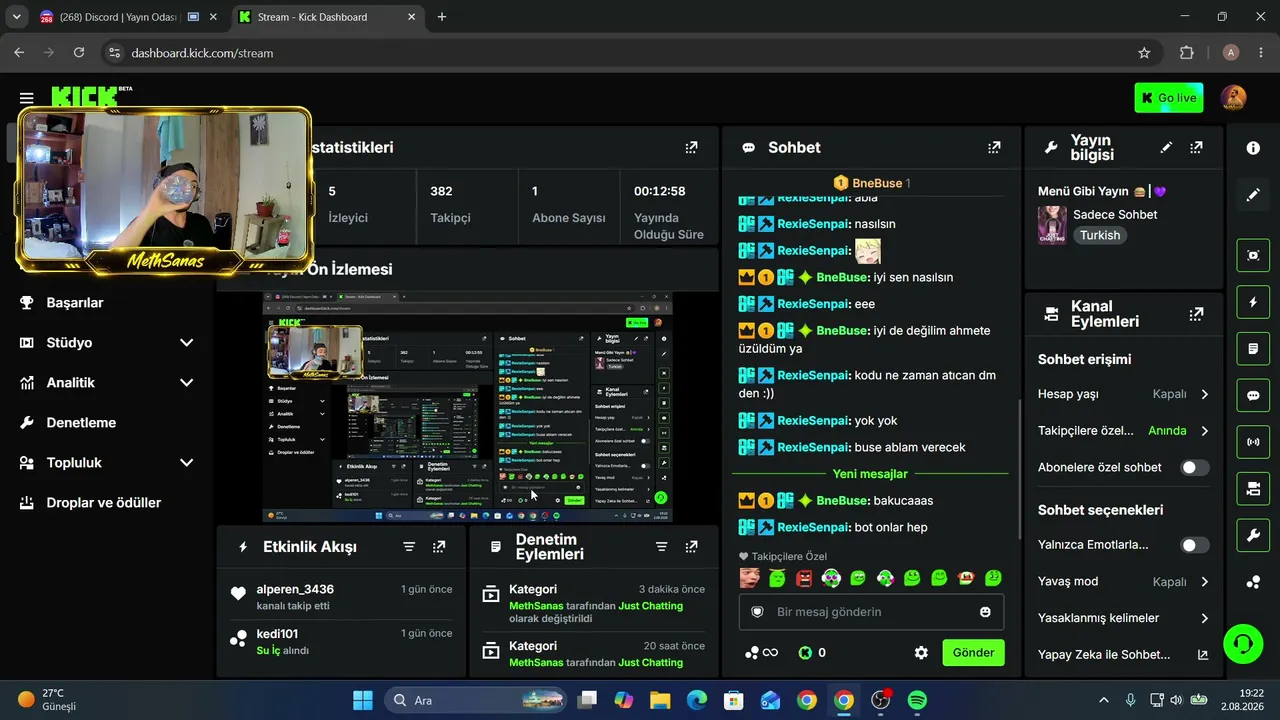The width and height of the screenshot is (1280, 720).
Task: Click the shield icon in message box
Action: click(x=757, y=612)
